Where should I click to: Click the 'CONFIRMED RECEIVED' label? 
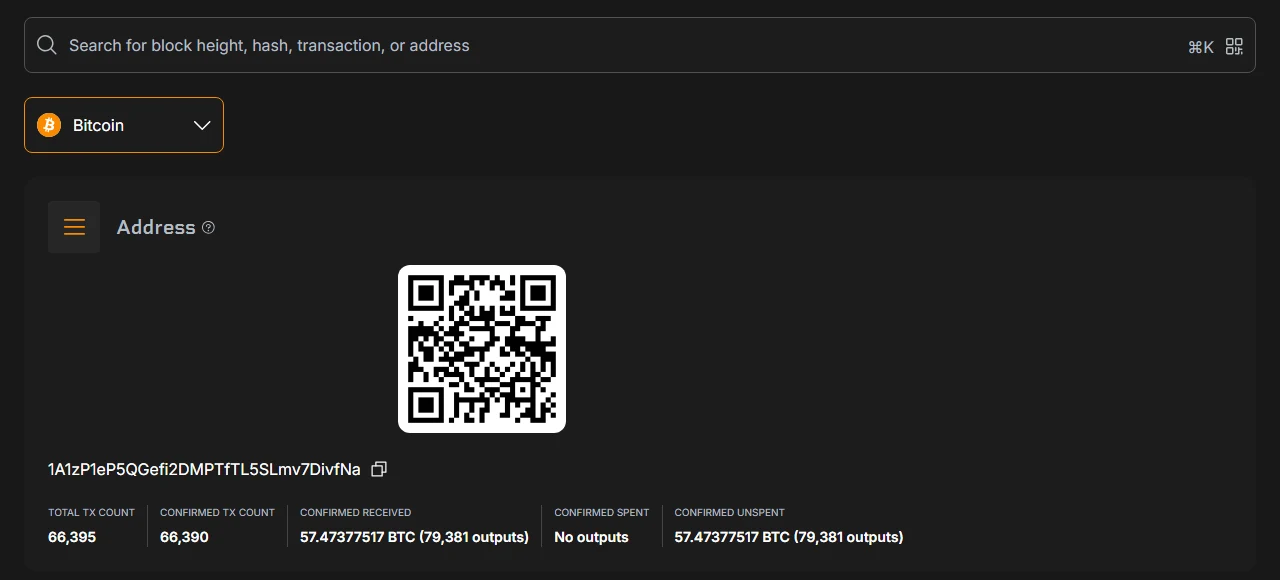(355, 512)
